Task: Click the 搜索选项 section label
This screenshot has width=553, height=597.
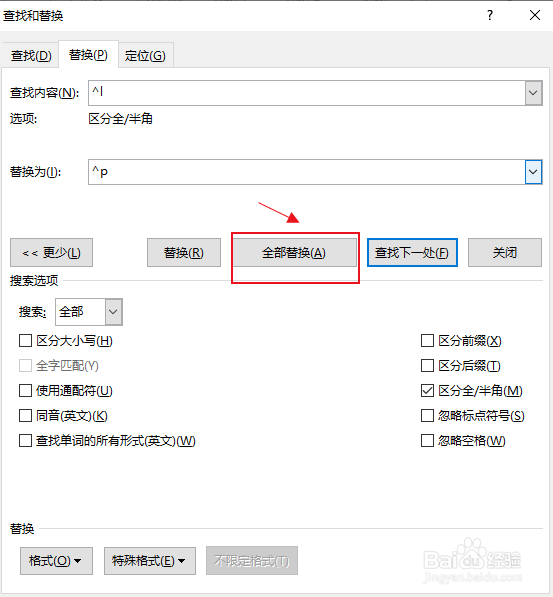Action: (34, 281)
